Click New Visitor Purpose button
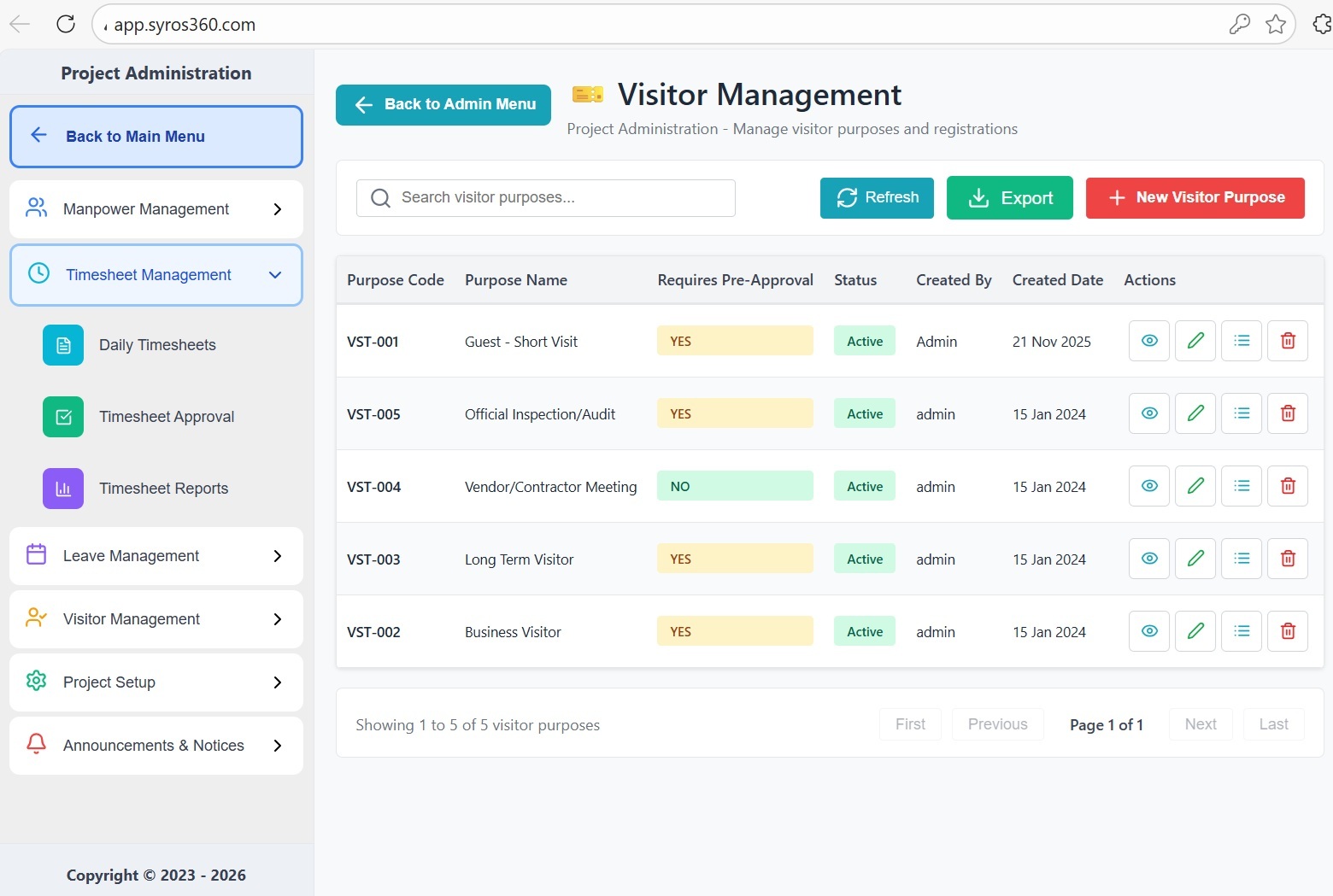Screen dimensions: 1333x896 [x=1195, y=198]
